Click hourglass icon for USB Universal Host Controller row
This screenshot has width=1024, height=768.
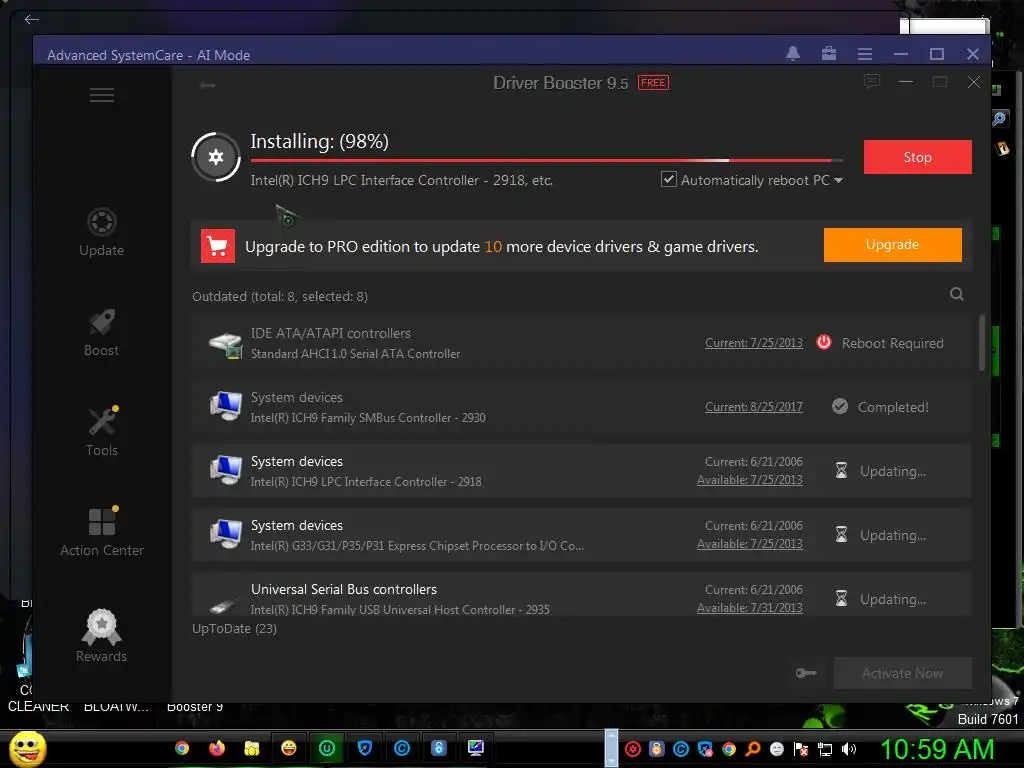841,598
